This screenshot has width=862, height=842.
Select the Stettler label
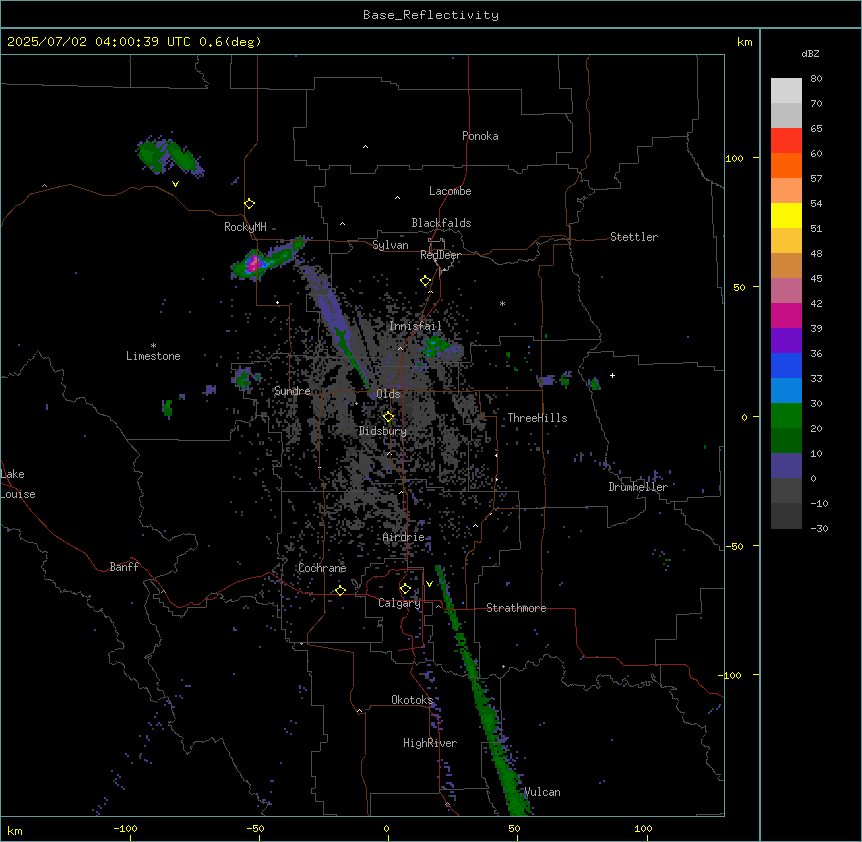pyautogui.click(x=634, y=237)
